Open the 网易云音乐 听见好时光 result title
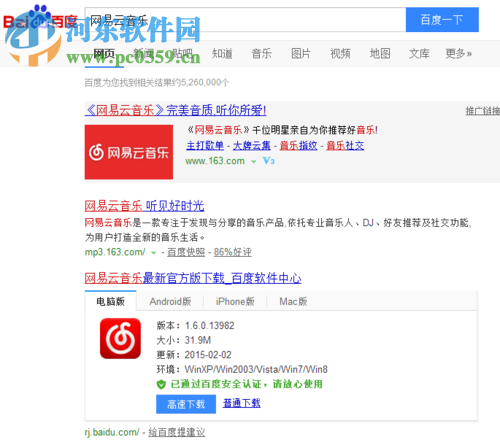The height and width of the screenshot is (445, 500). pos(144,206)
